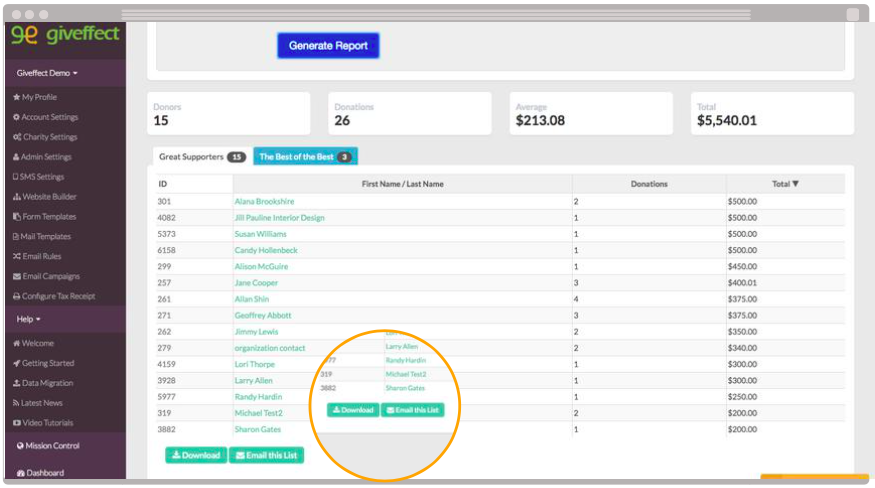This screenshot has width=875, height=488.
Task: Expand the Giveffect Demo dropdown
Action: 47,73
